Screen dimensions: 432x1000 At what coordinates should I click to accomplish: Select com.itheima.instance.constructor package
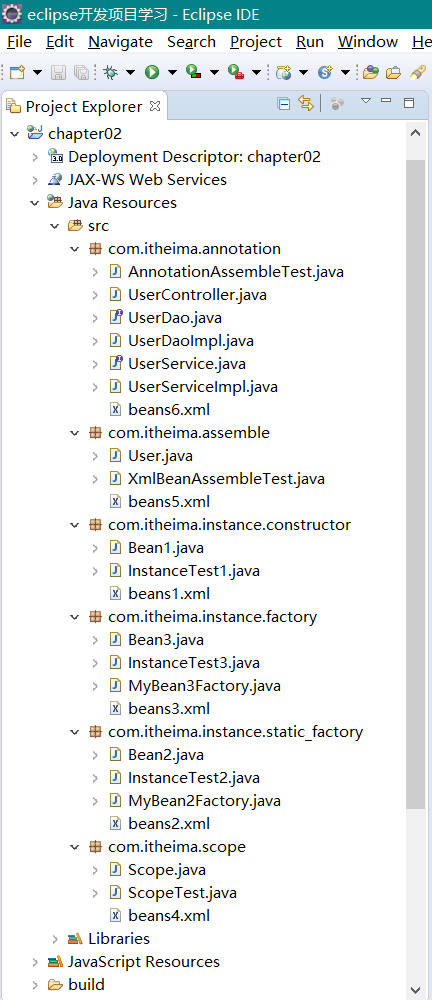pyautogui.click(x=229, y=524)
